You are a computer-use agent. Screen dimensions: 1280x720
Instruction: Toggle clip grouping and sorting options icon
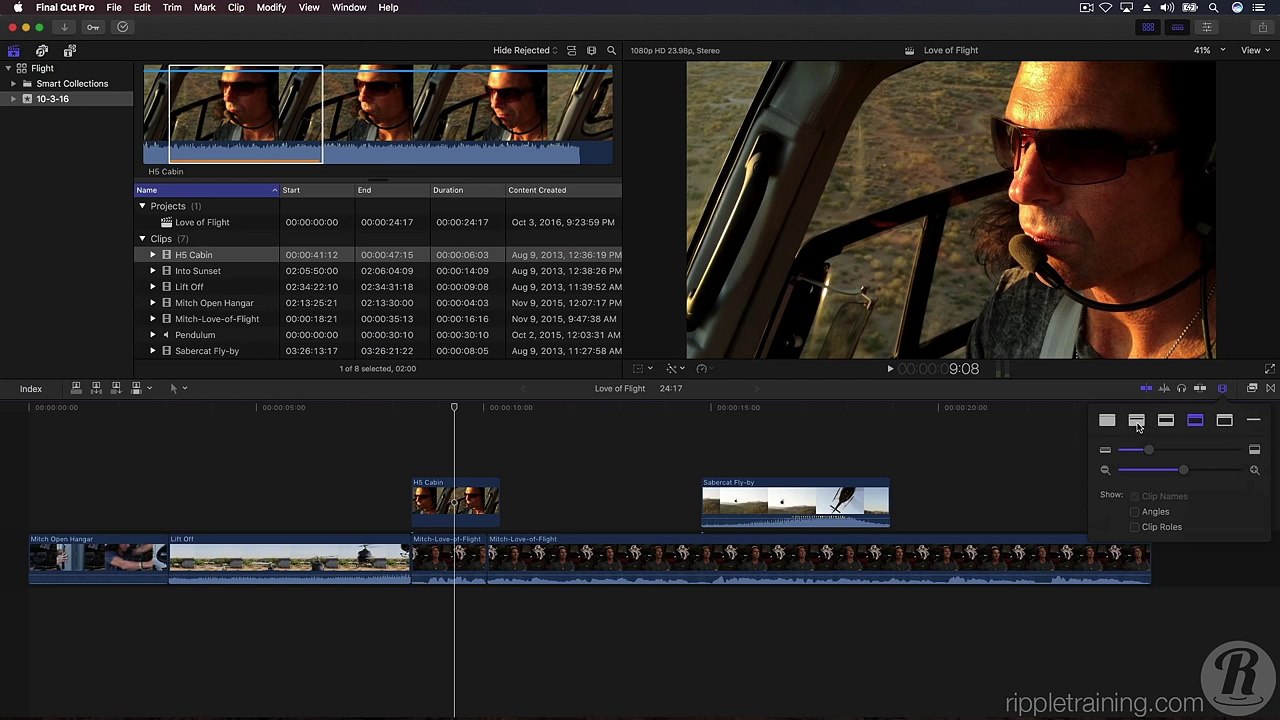point(571,50)
